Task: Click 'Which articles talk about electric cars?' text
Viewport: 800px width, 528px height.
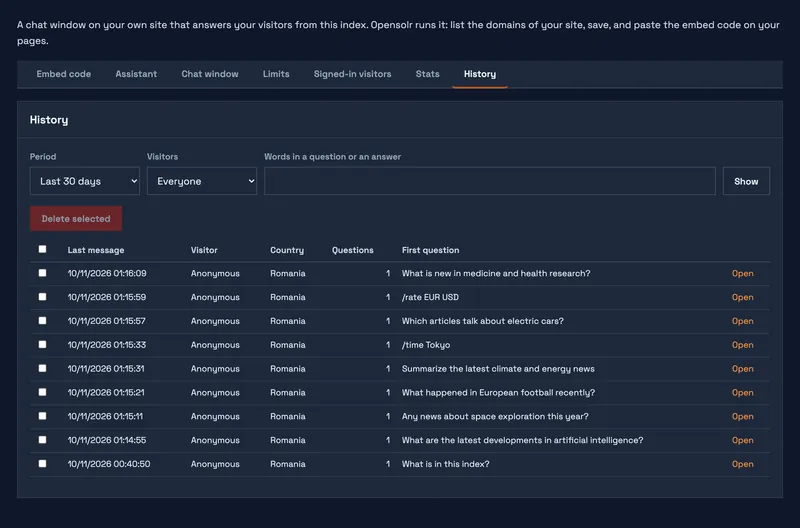Action: click(483, 321)
